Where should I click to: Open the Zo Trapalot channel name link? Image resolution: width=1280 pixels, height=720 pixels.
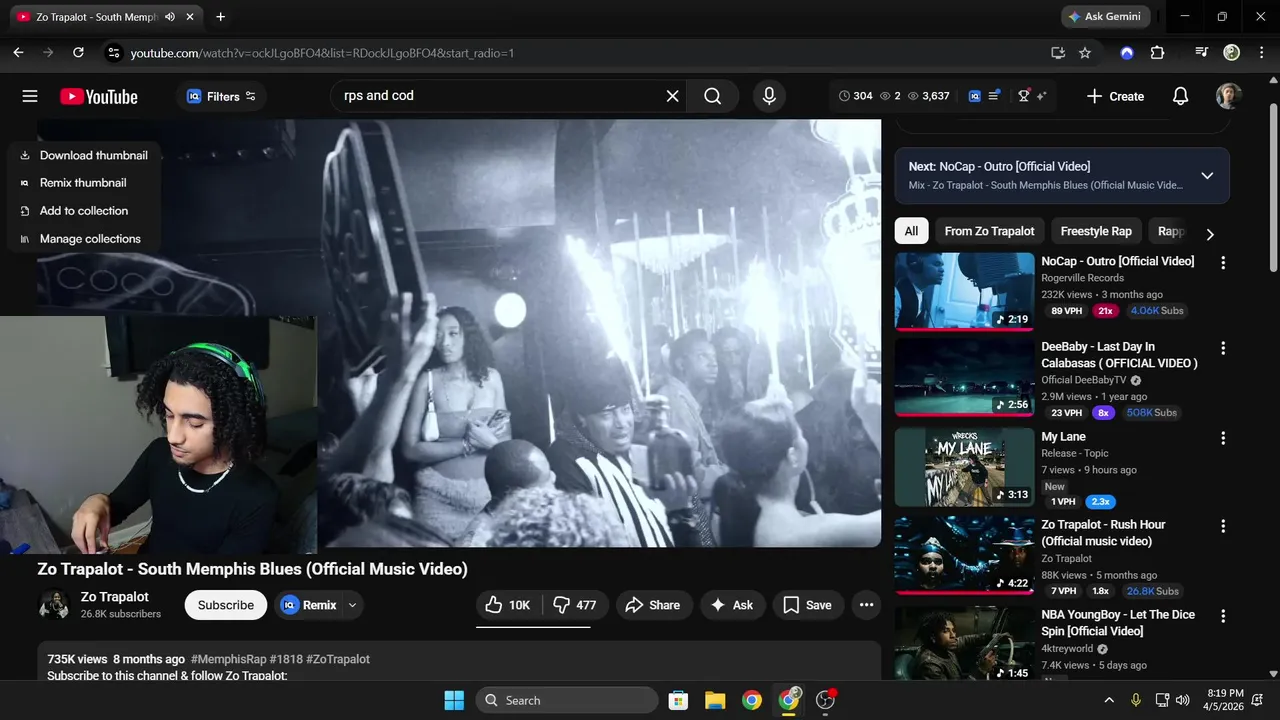click(115, 597)
